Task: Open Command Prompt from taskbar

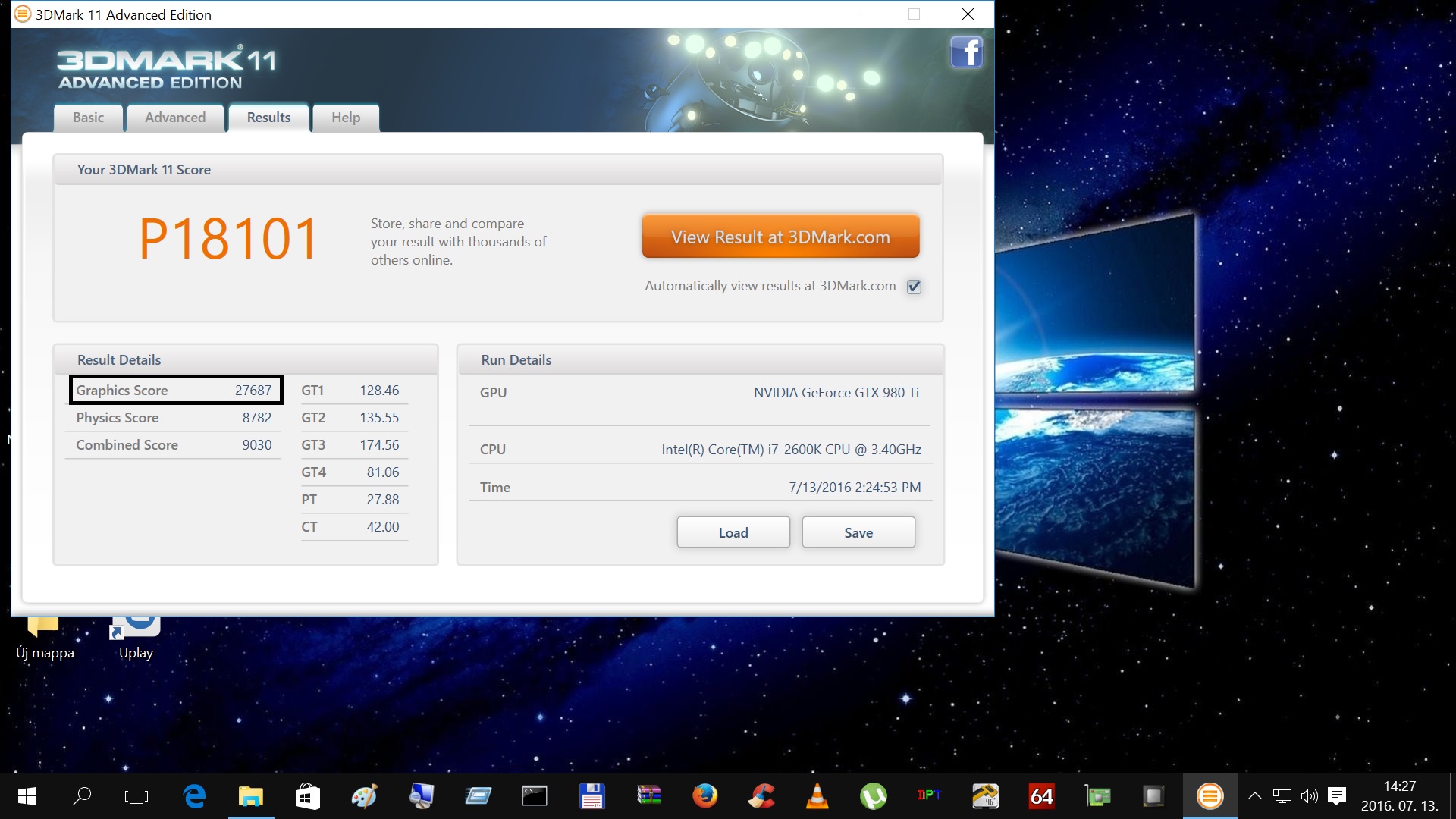Action: 535,796
